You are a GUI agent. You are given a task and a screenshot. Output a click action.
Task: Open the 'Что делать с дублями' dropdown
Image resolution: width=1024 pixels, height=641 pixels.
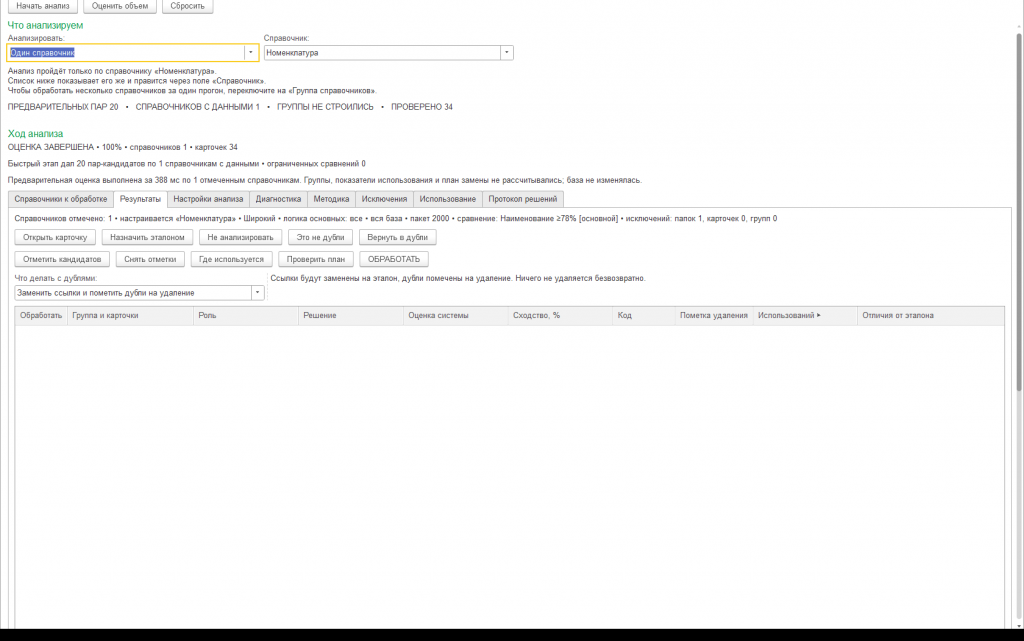[257, 293]
